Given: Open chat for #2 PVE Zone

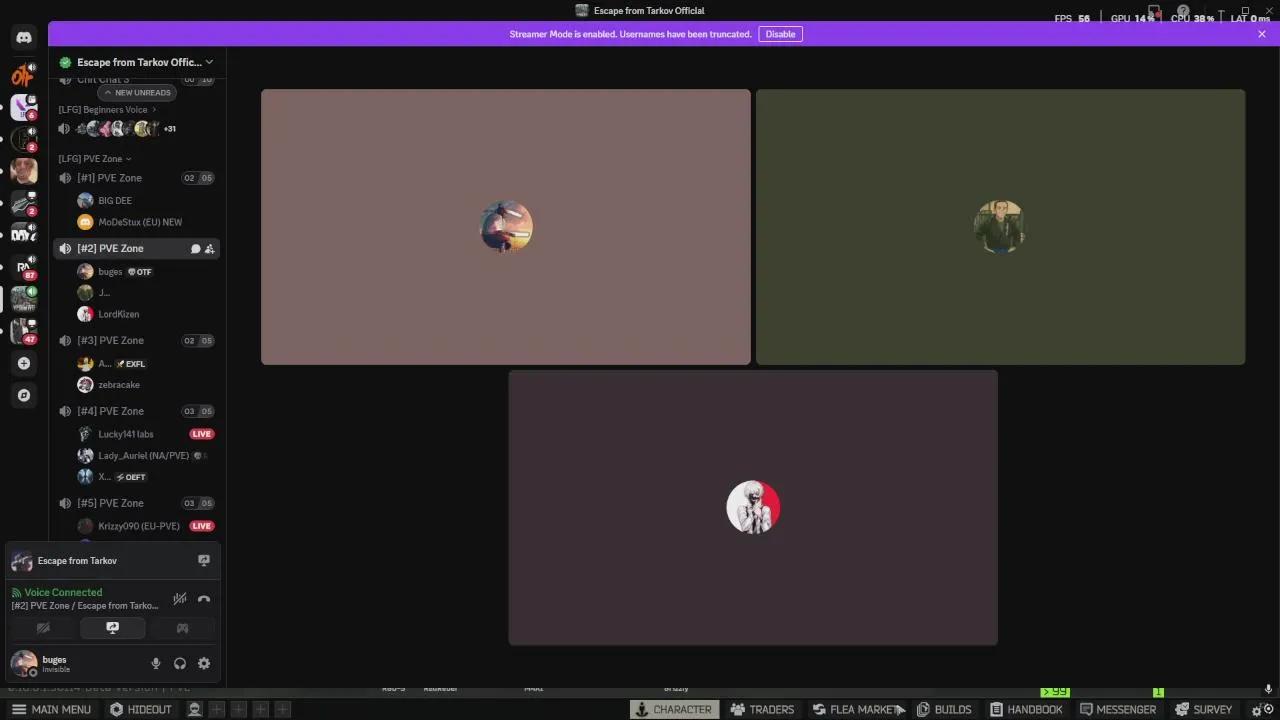Looking at the screenshot, I should 196,249.
